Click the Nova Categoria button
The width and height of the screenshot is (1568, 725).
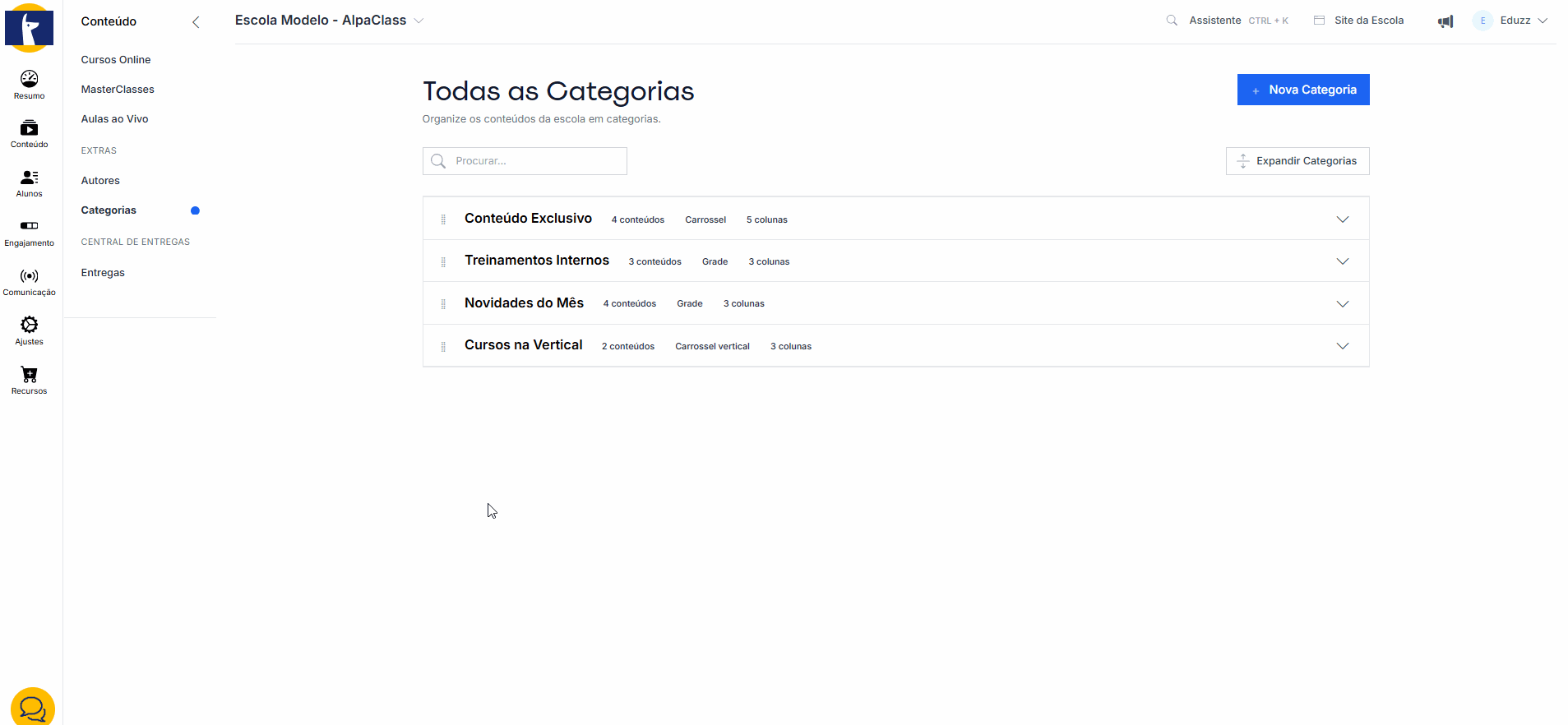[1302, 90]
